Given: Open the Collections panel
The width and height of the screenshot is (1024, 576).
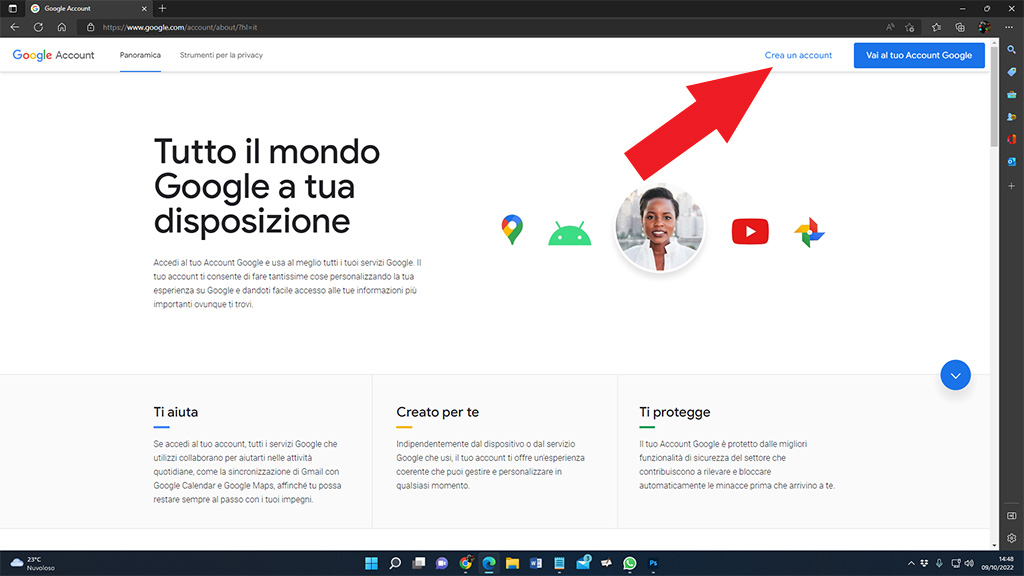Looking at the screenshot, I should click(x=960, y=27).
